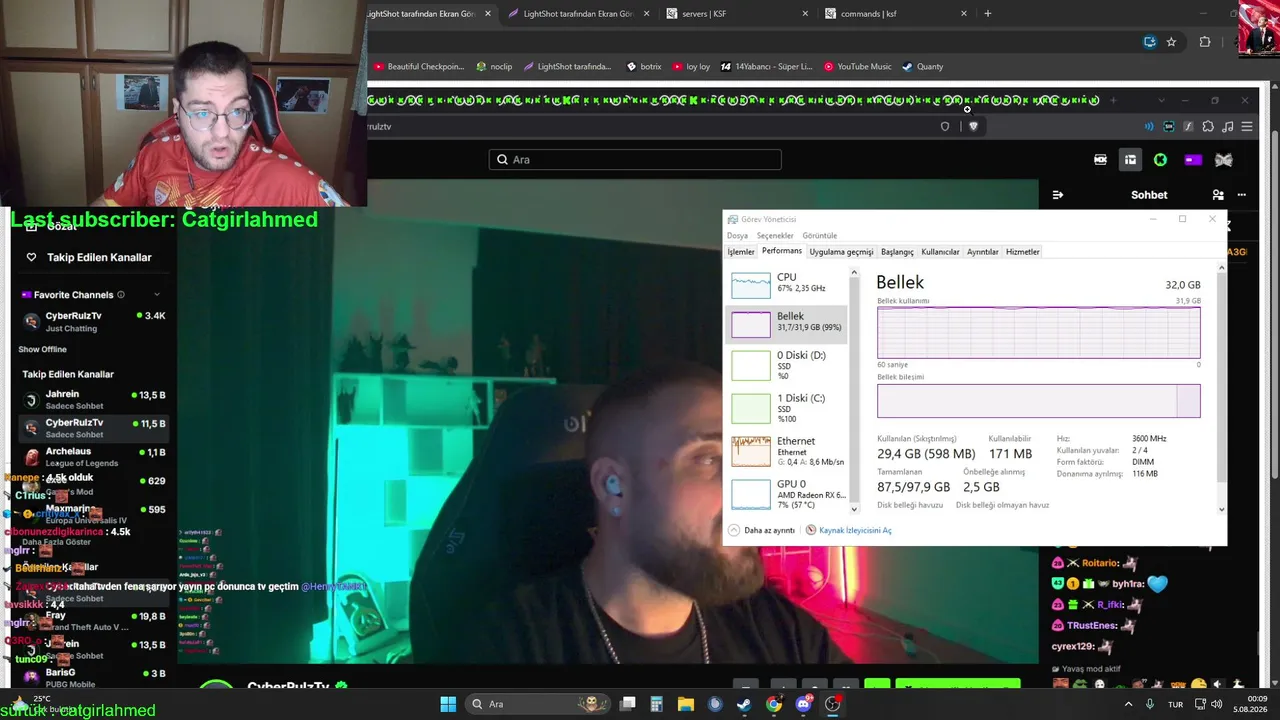Open the Quanty bookmark
The image size is (1280, 720).
922,67
